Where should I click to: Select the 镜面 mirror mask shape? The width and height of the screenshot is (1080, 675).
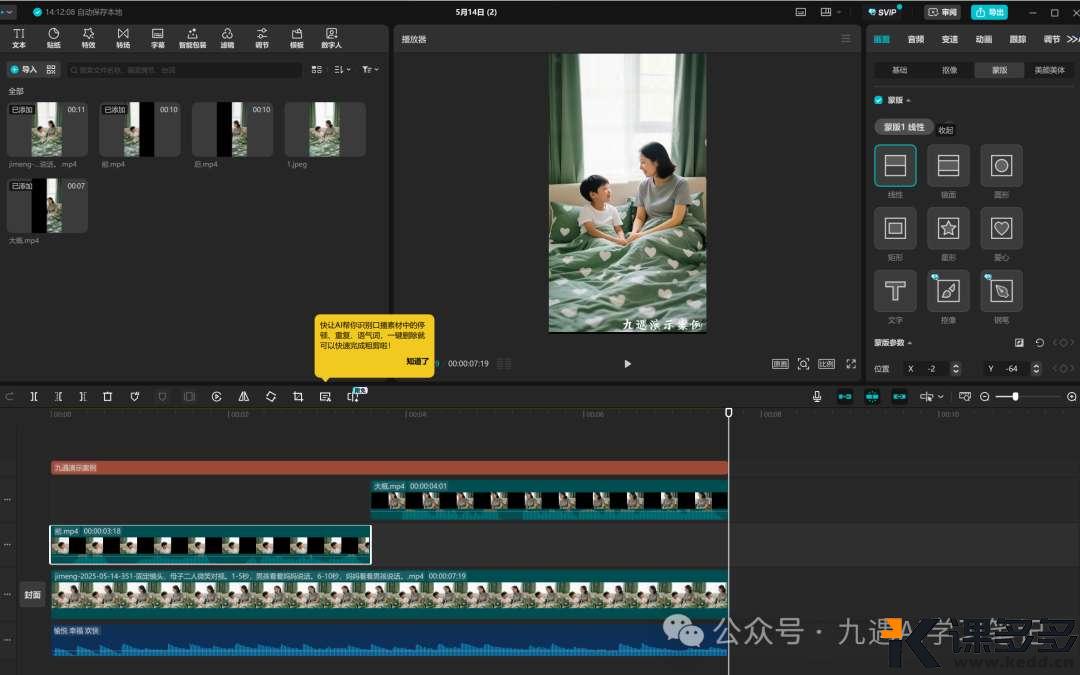coord(948,166)
